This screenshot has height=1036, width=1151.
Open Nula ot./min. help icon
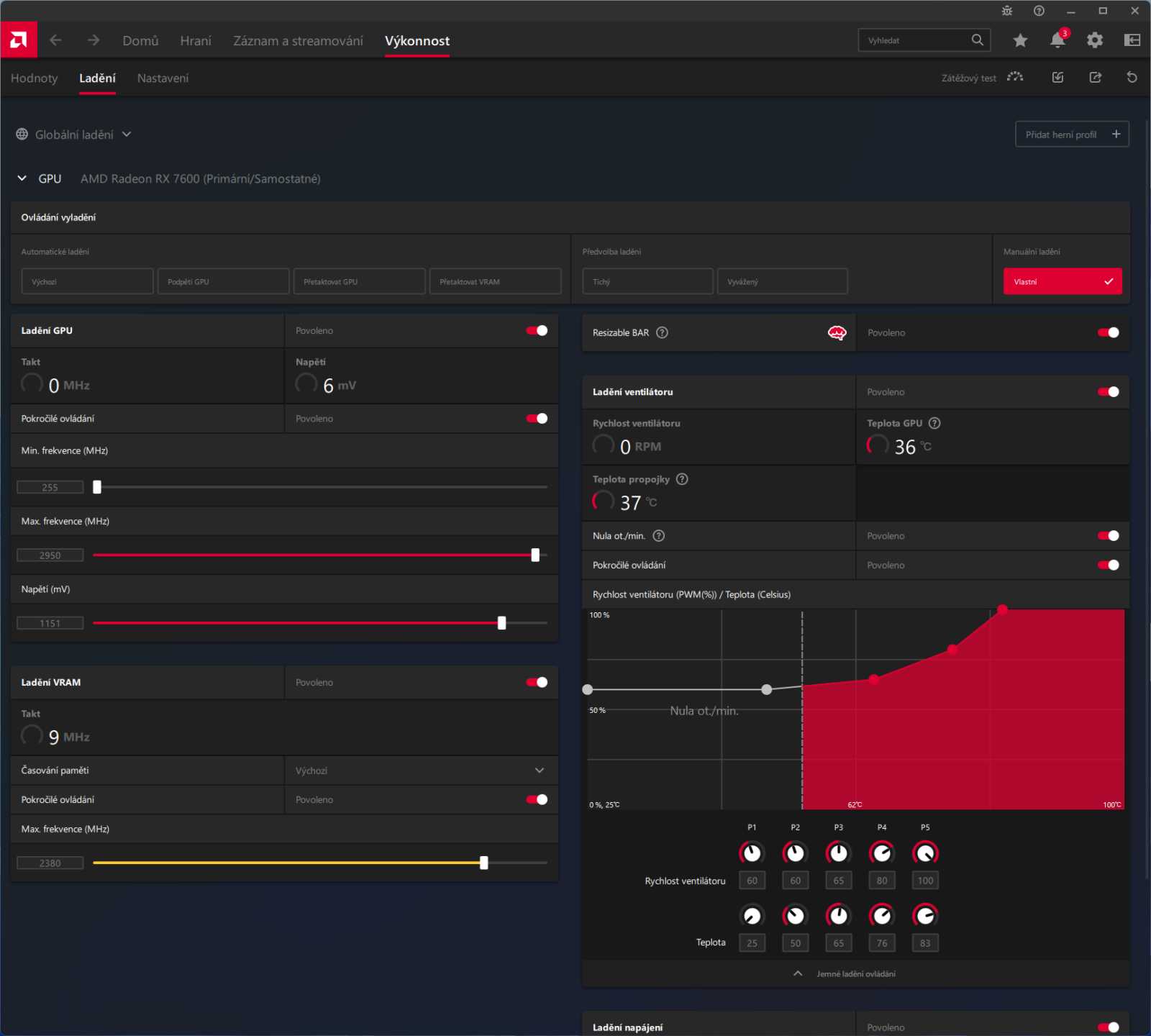tap(658, 536)
